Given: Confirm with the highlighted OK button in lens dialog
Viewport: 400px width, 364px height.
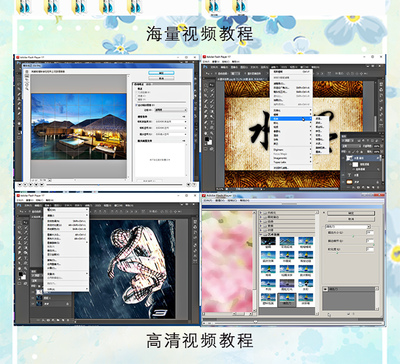Looking at the screenshot, I should coord(161,73).
